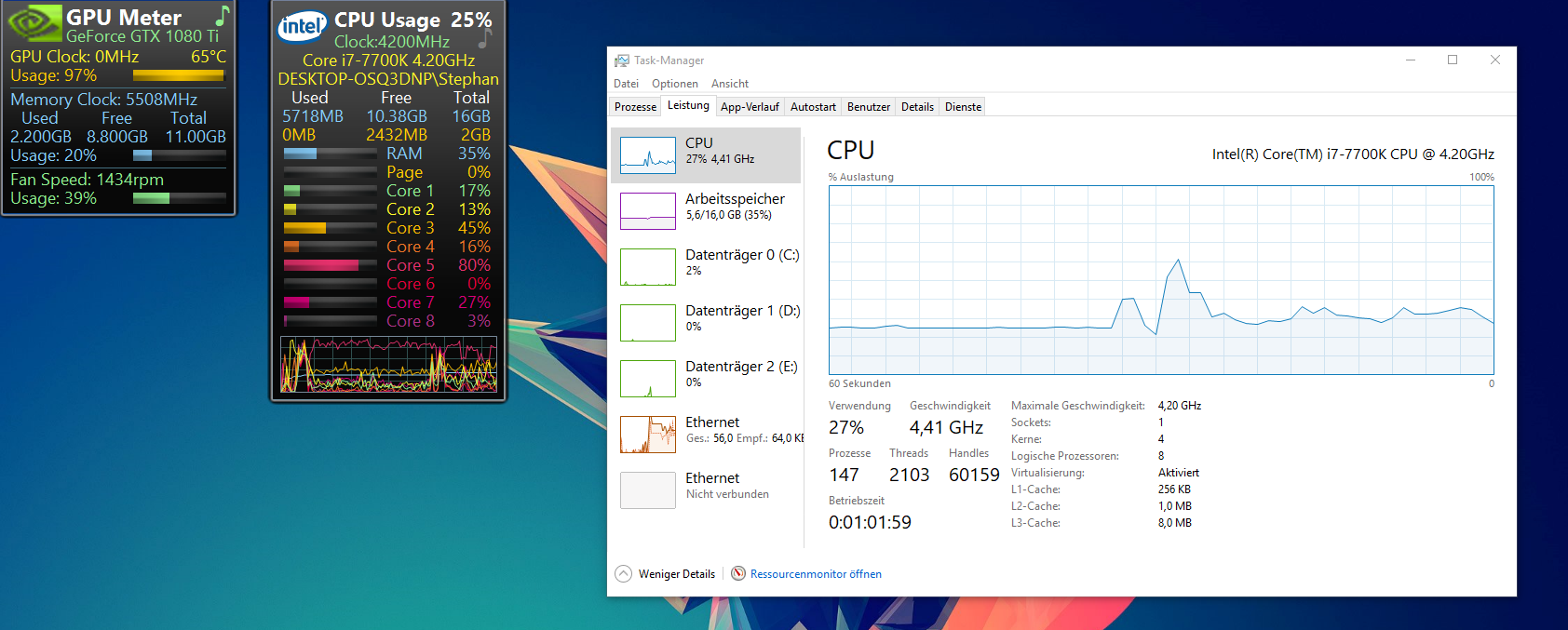Click the Clock:4200MHz text

coord(392,42)
